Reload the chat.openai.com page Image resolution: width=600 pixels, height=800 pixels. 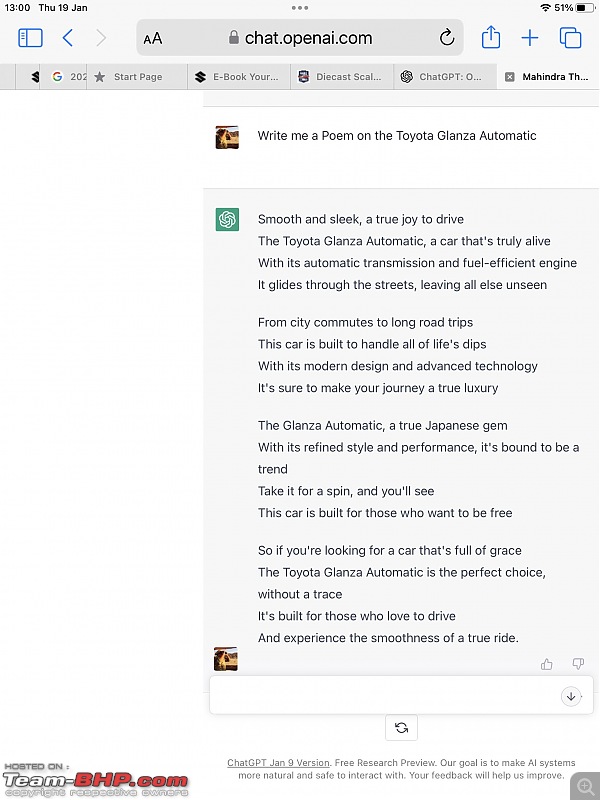446,38
